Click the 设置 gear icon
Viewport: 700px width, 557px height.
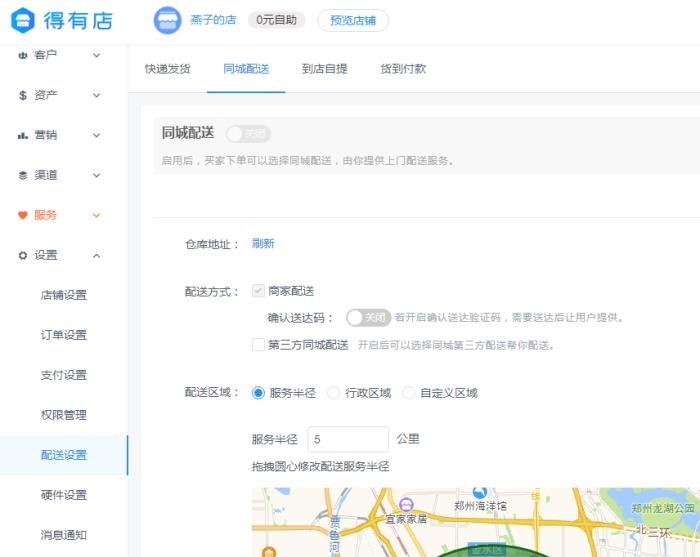click(22, 255)
